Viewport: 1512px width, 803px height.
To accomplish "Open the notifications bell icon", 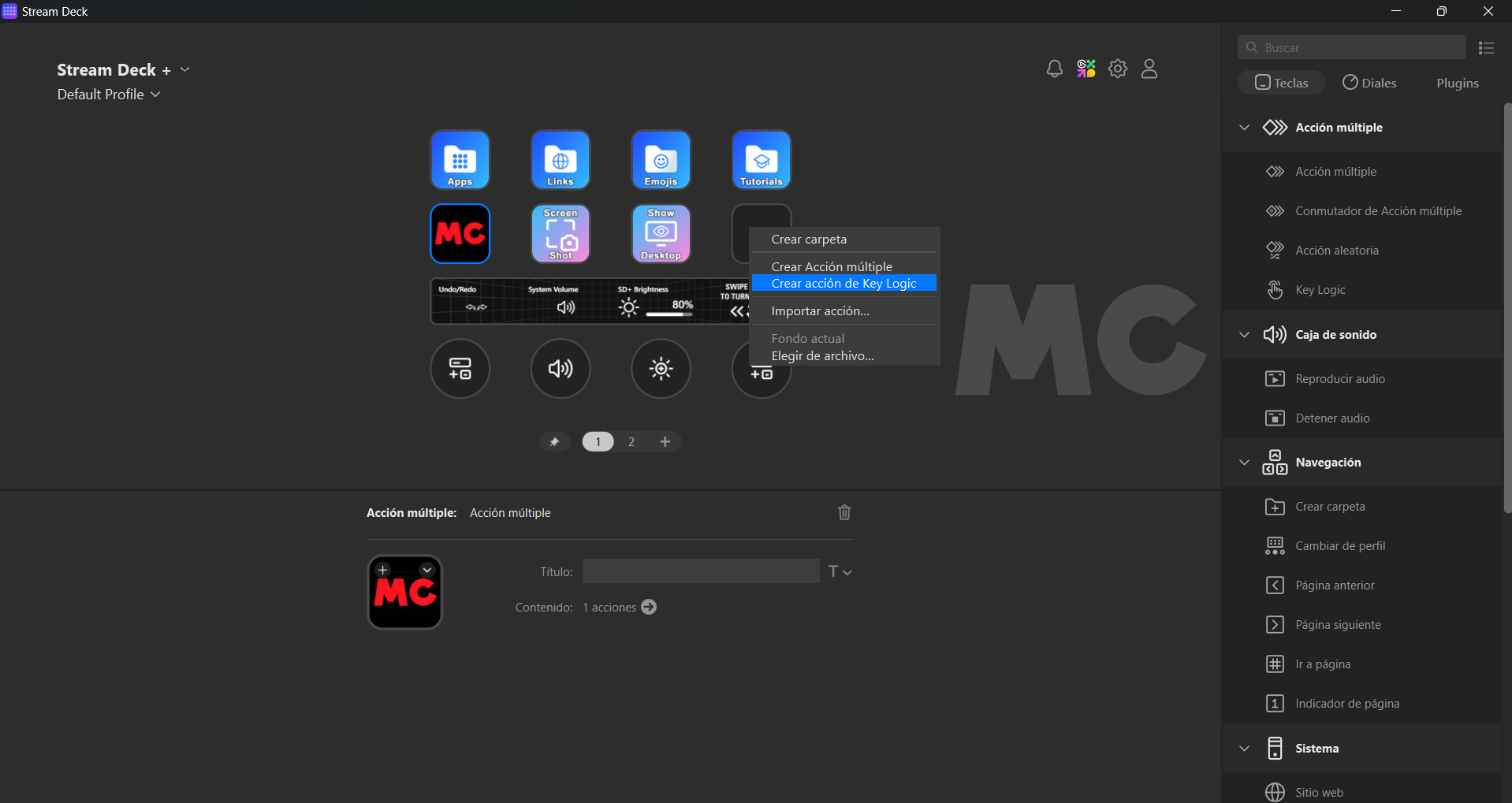I will (1054, 69).
